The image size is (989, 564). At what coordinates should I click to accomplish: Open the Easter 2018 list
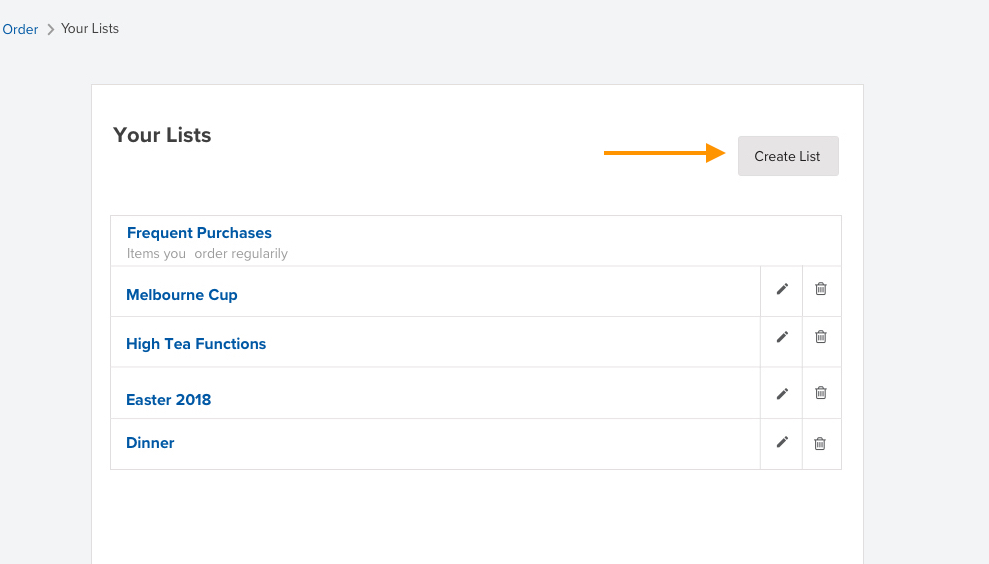click(169, 400)
